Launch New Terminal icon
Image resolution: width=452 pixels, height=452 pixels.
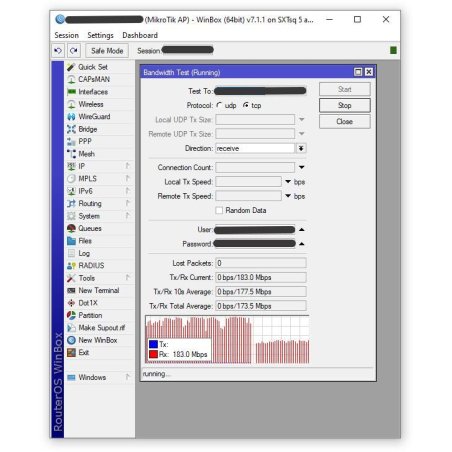pyautogui.click(x=71, y=290)
